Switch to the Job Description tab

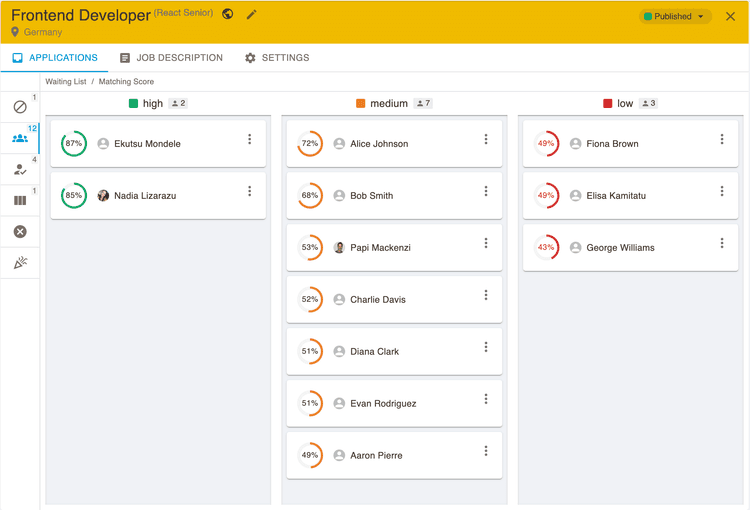point(171,58)
